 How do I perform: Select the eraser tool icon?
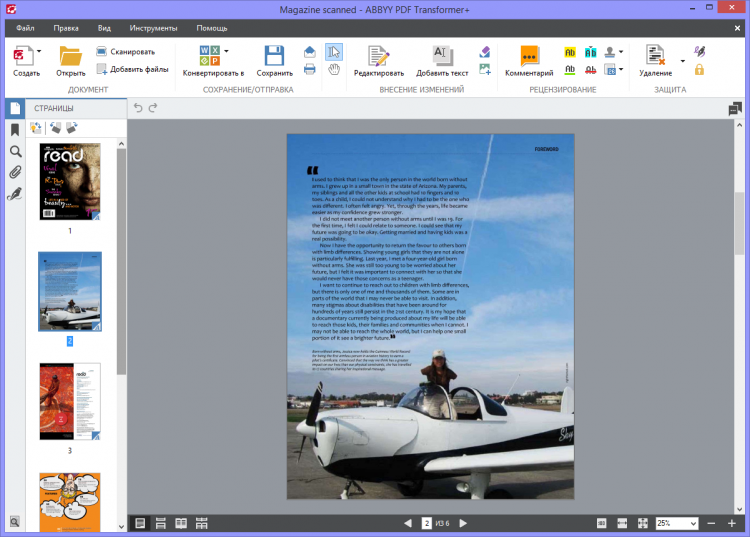(x=485, y=52)
